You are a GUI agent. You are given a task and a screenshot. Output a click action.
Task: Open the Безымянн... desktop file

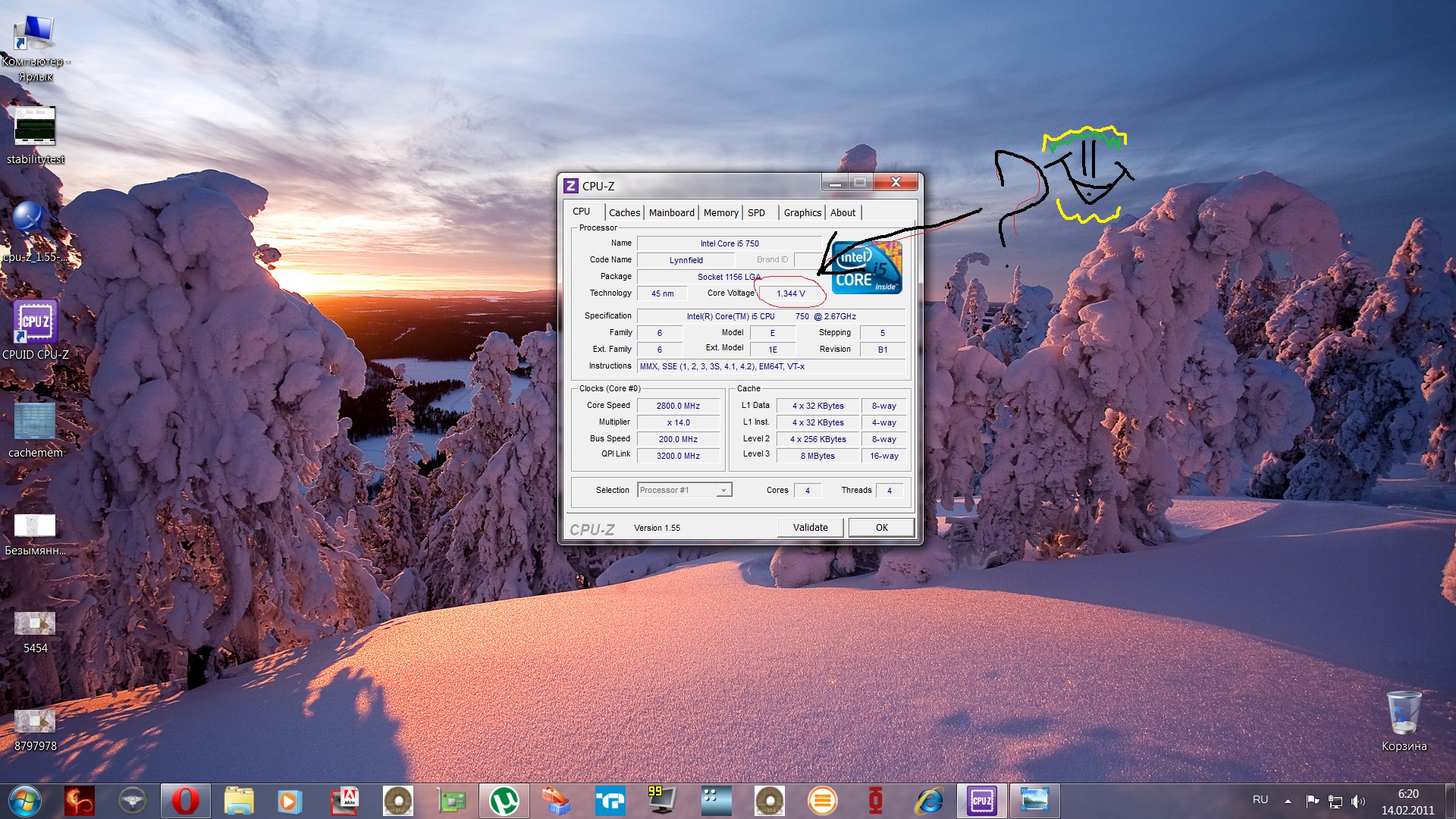35,535
